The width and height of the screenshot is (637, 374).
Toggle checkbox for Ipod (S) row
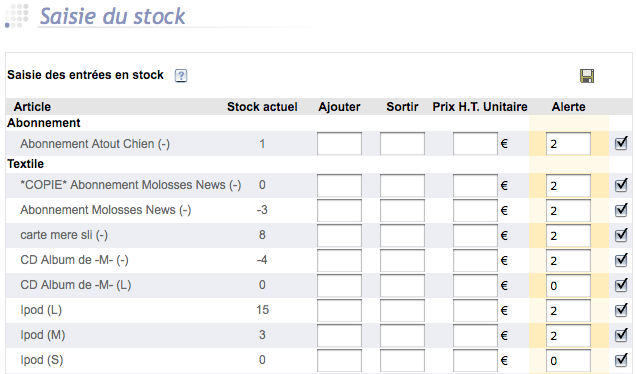click(x=621, y=360)
